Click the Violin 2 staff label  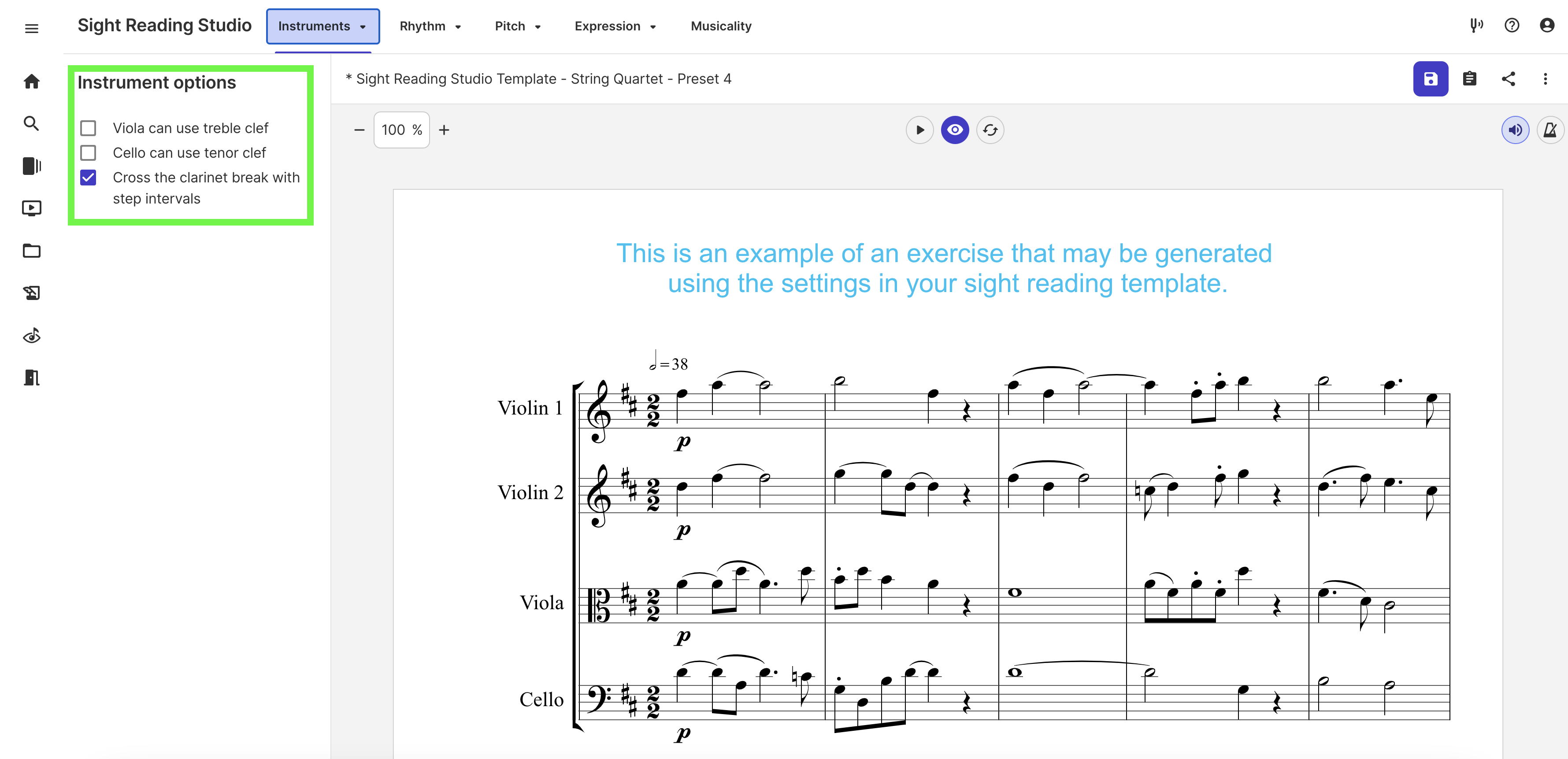pos(530,492)
